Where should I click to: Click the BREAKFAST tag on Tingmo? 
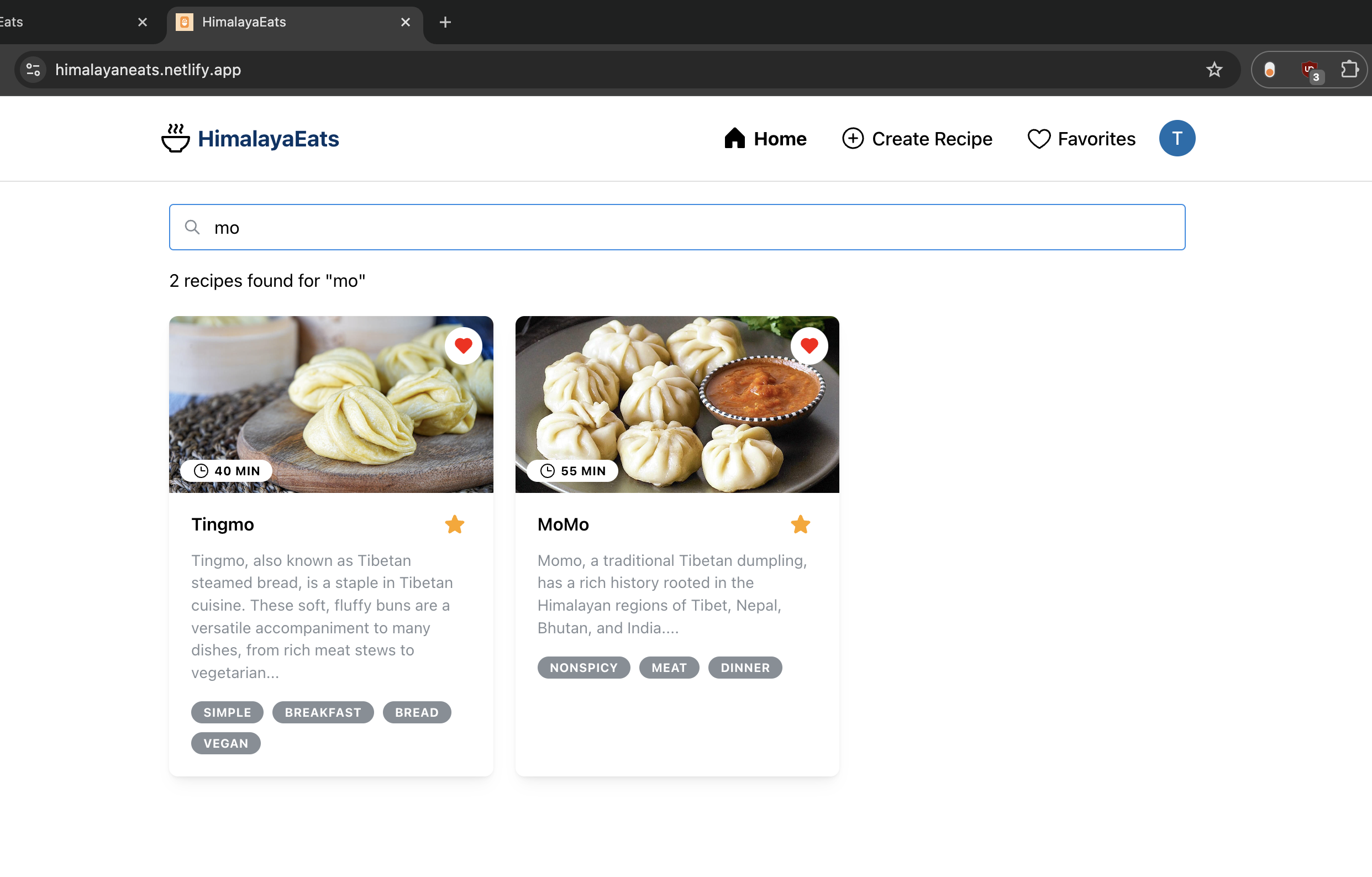[323, 712]
